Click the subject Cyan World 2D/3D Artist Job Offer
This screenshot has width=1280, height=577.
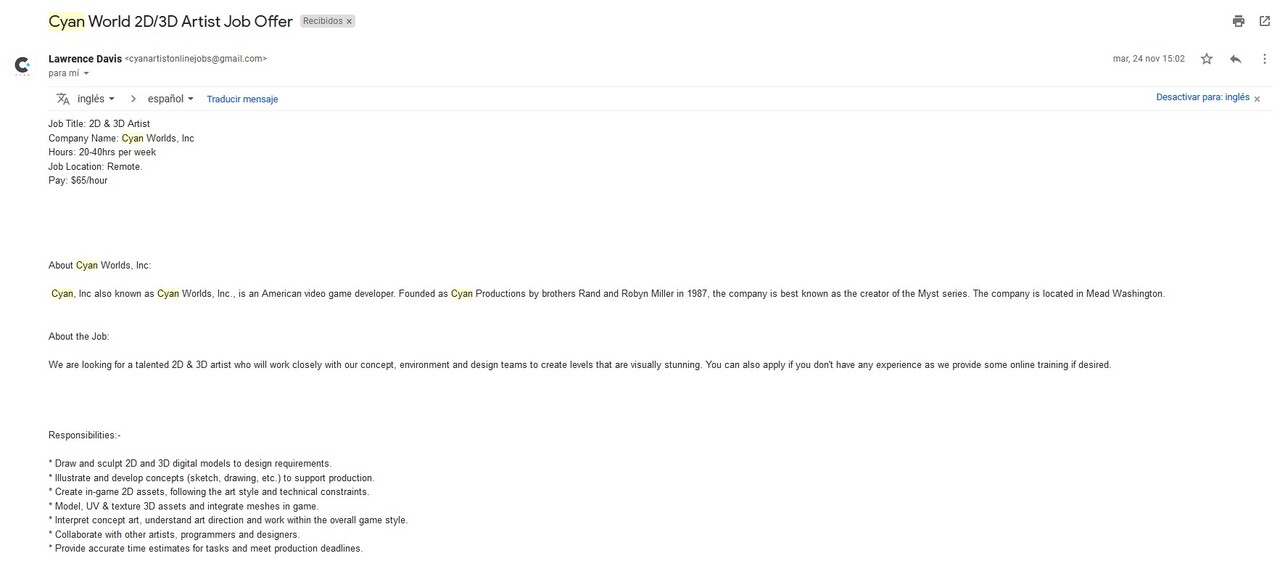tap(170, 21)
